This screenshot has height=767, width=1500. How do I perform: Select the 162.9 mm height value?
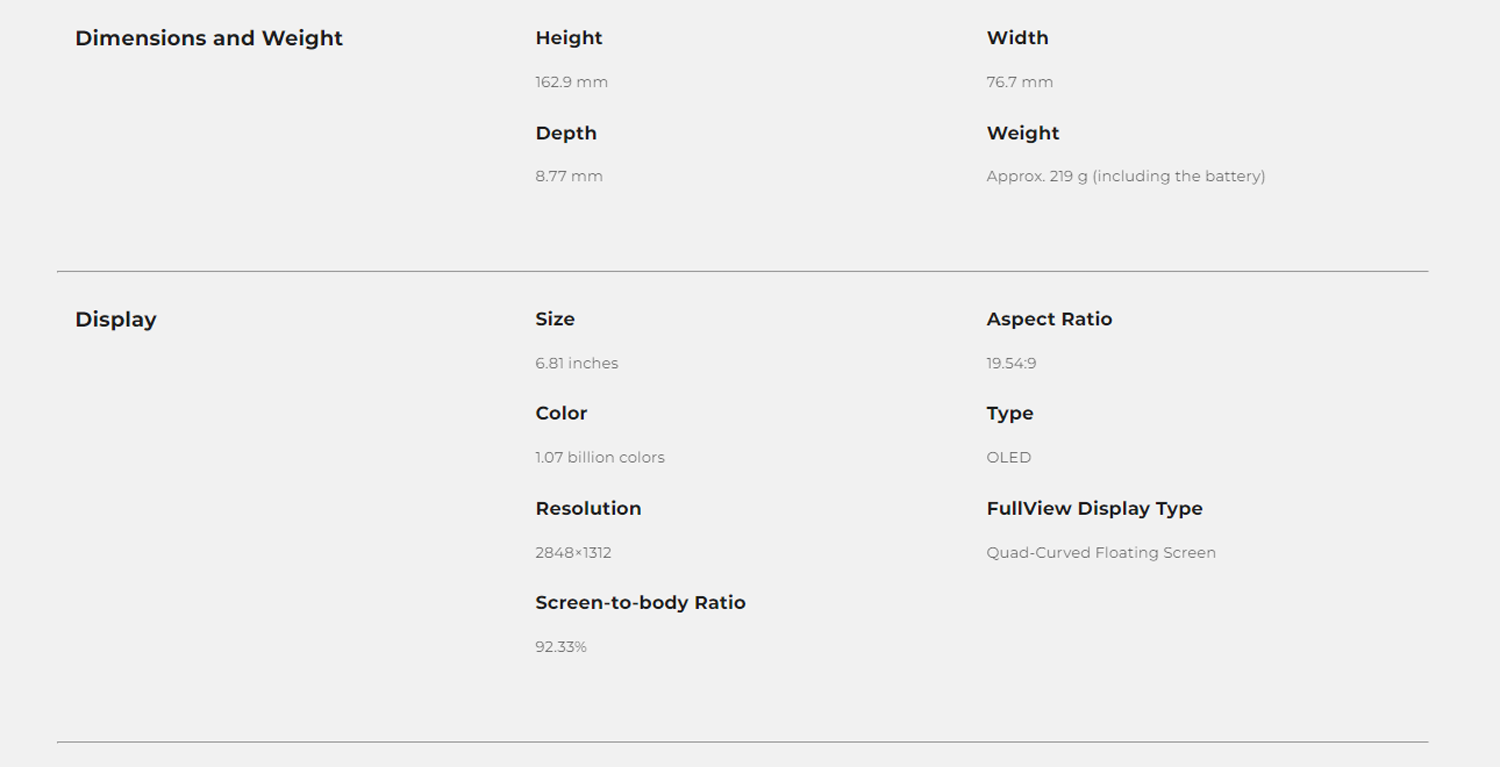[571, 82]
